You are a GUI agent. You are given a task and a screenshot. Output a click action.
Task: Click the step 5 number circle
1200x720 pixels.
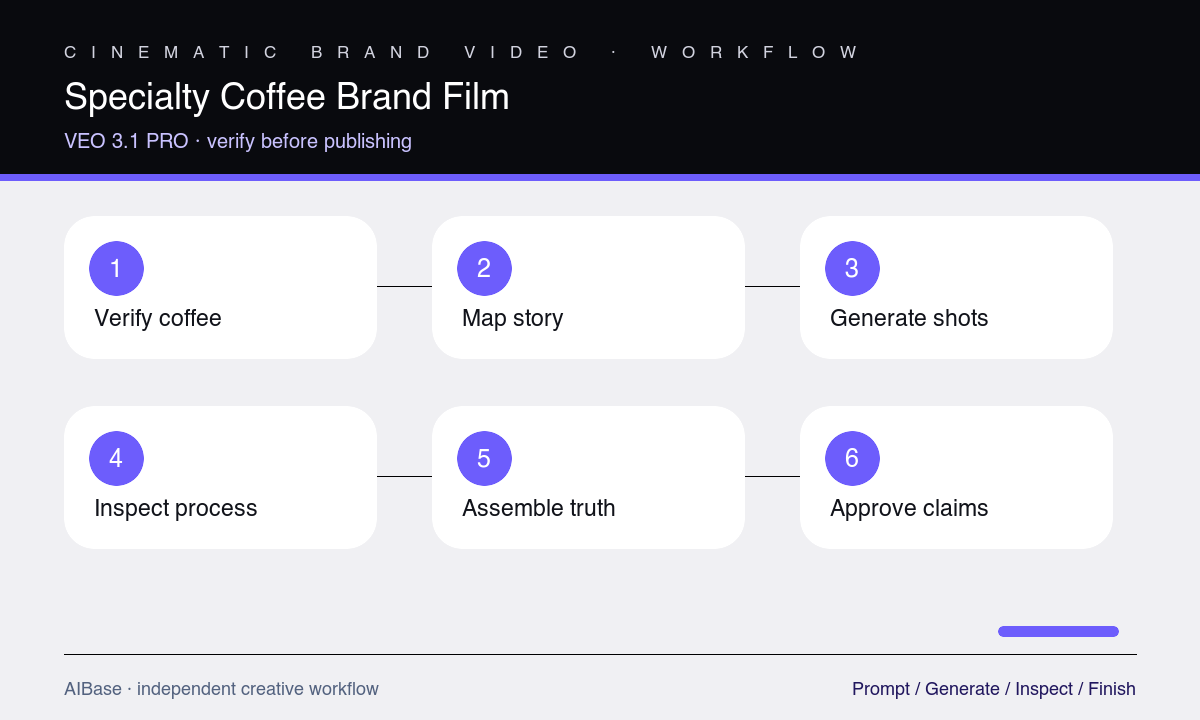coord(484,458)
